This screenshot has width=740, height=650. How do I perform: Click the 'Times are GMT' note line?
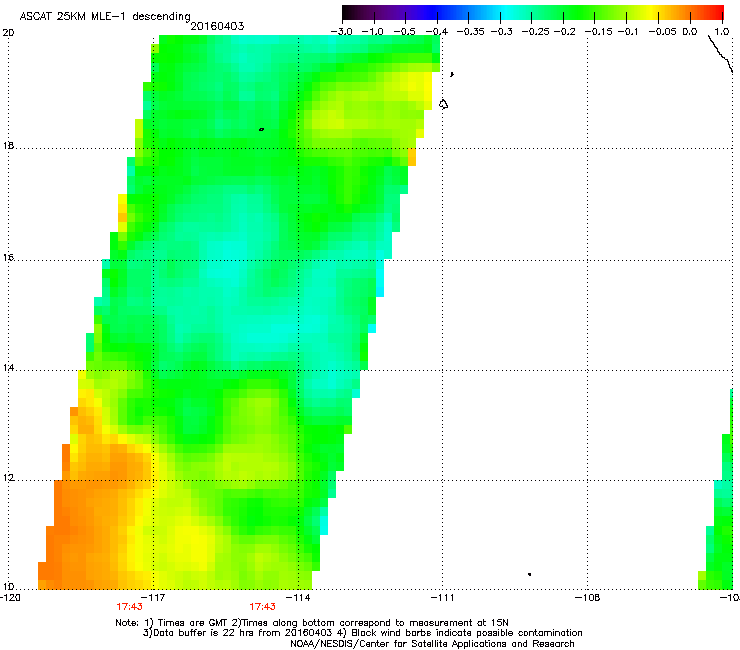[311, 623]
